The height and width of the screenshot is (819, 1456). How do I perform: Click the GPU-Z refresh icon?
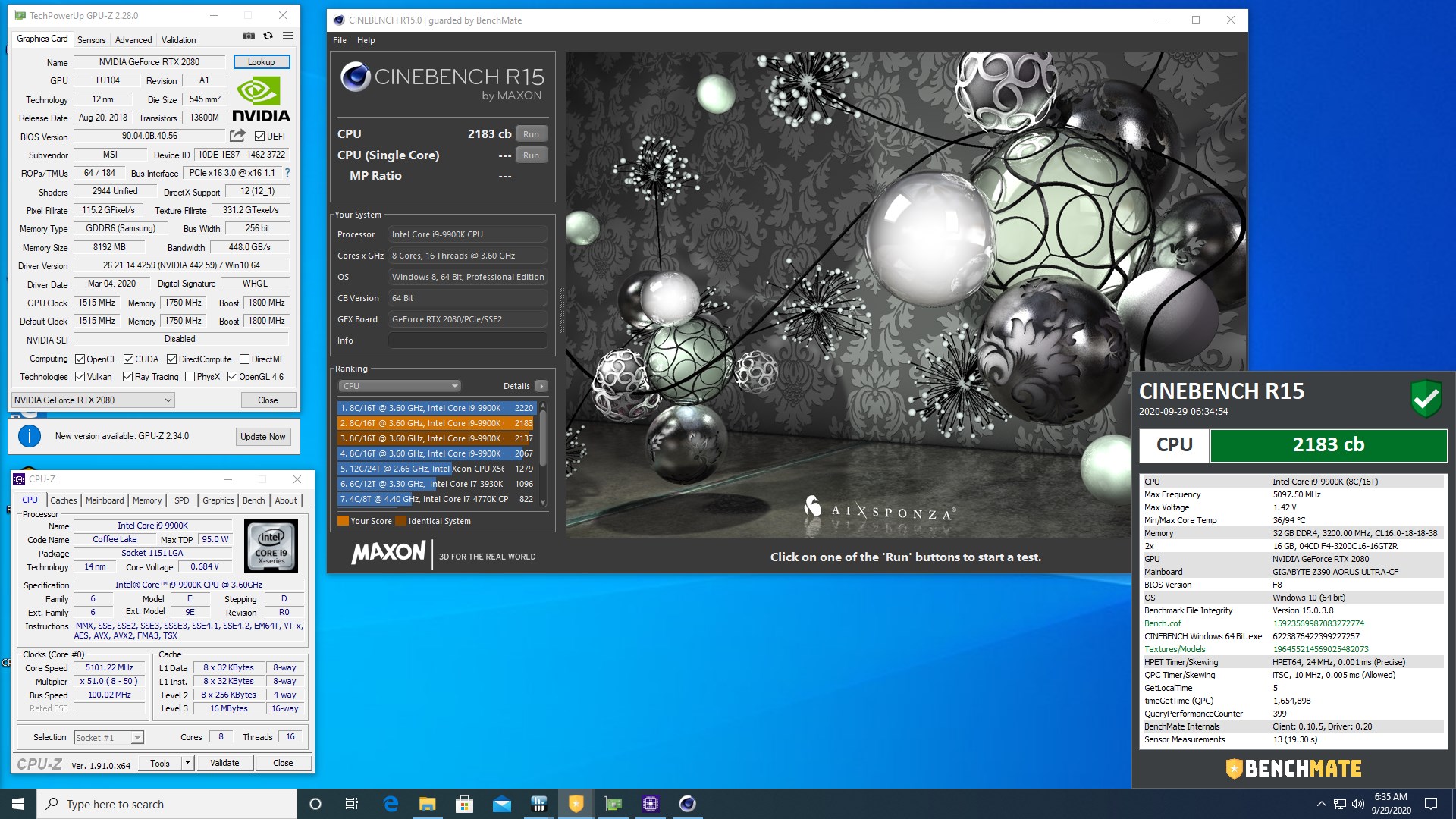click(268, 36)
